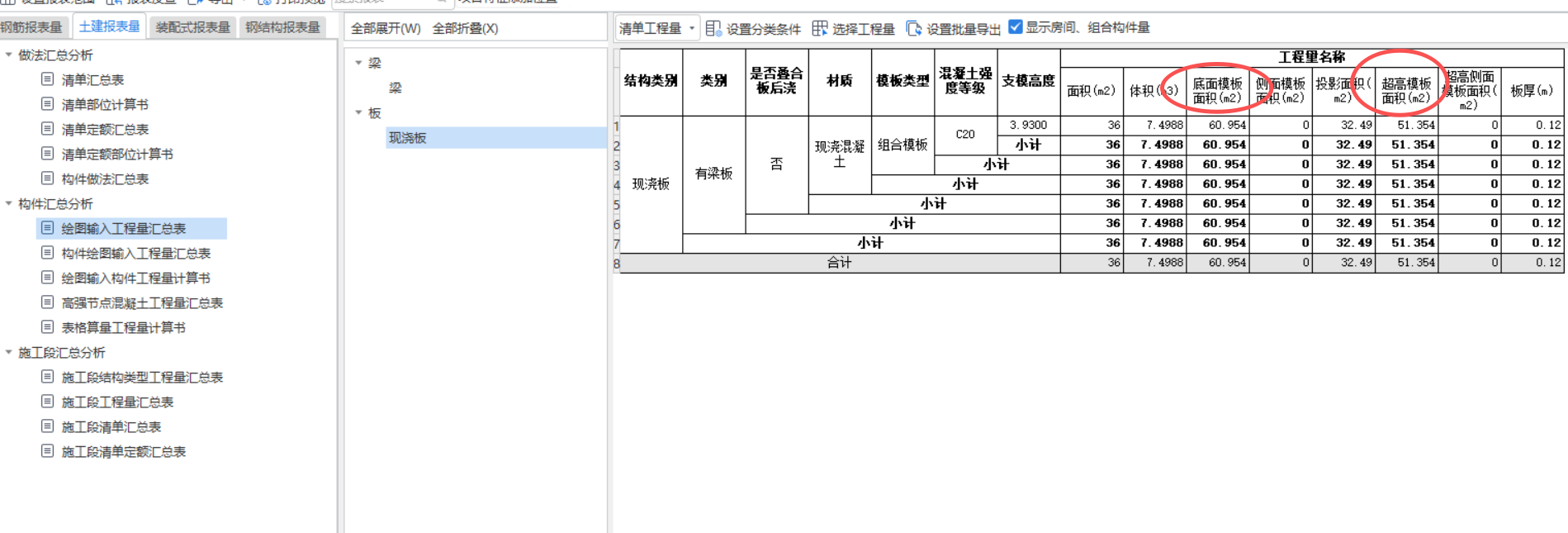This screenshot has width=1568, height=533.
Task: Click the 面积(m2) column header
Action: [1092, 91]
